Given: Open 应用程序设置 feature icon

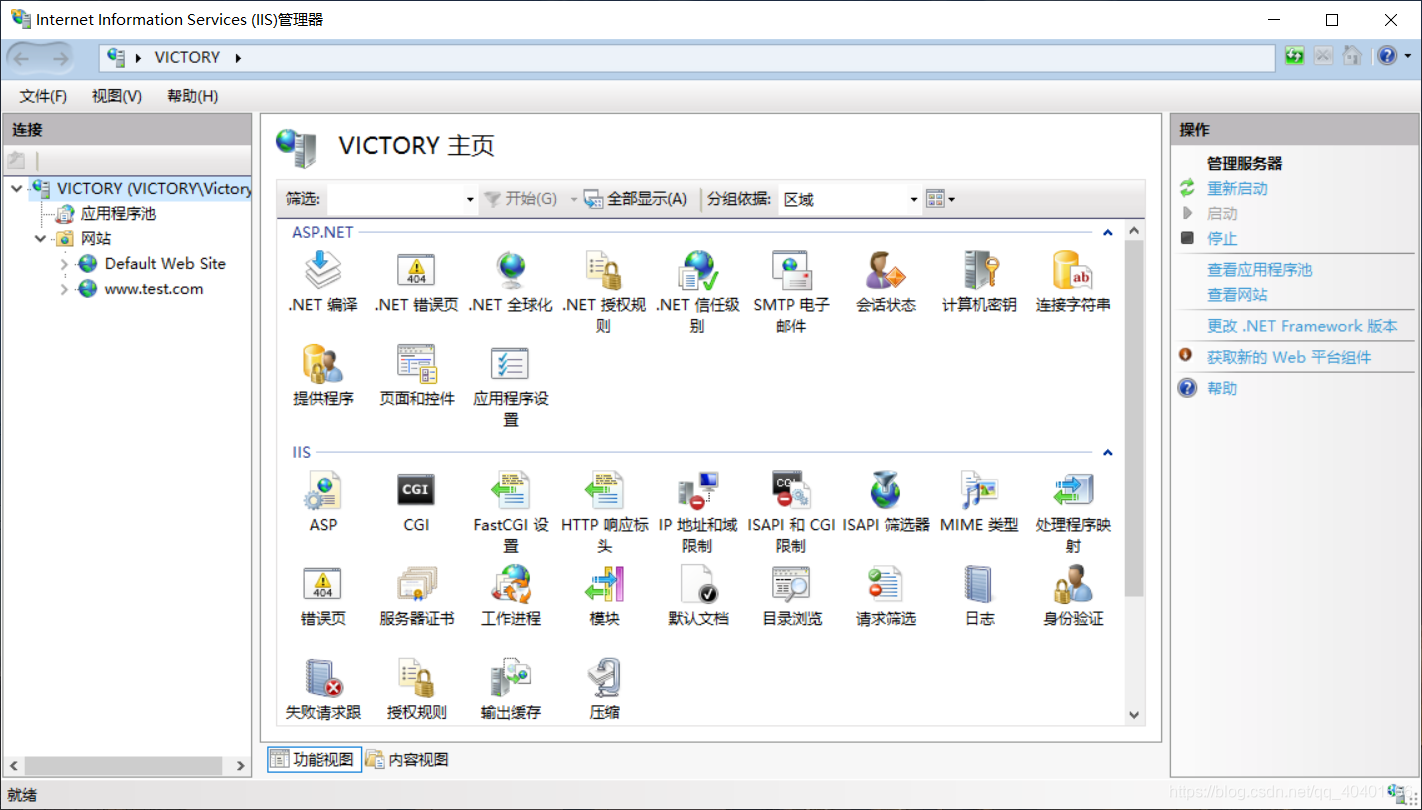Looking at the screenshot, I should click(510, 364).
